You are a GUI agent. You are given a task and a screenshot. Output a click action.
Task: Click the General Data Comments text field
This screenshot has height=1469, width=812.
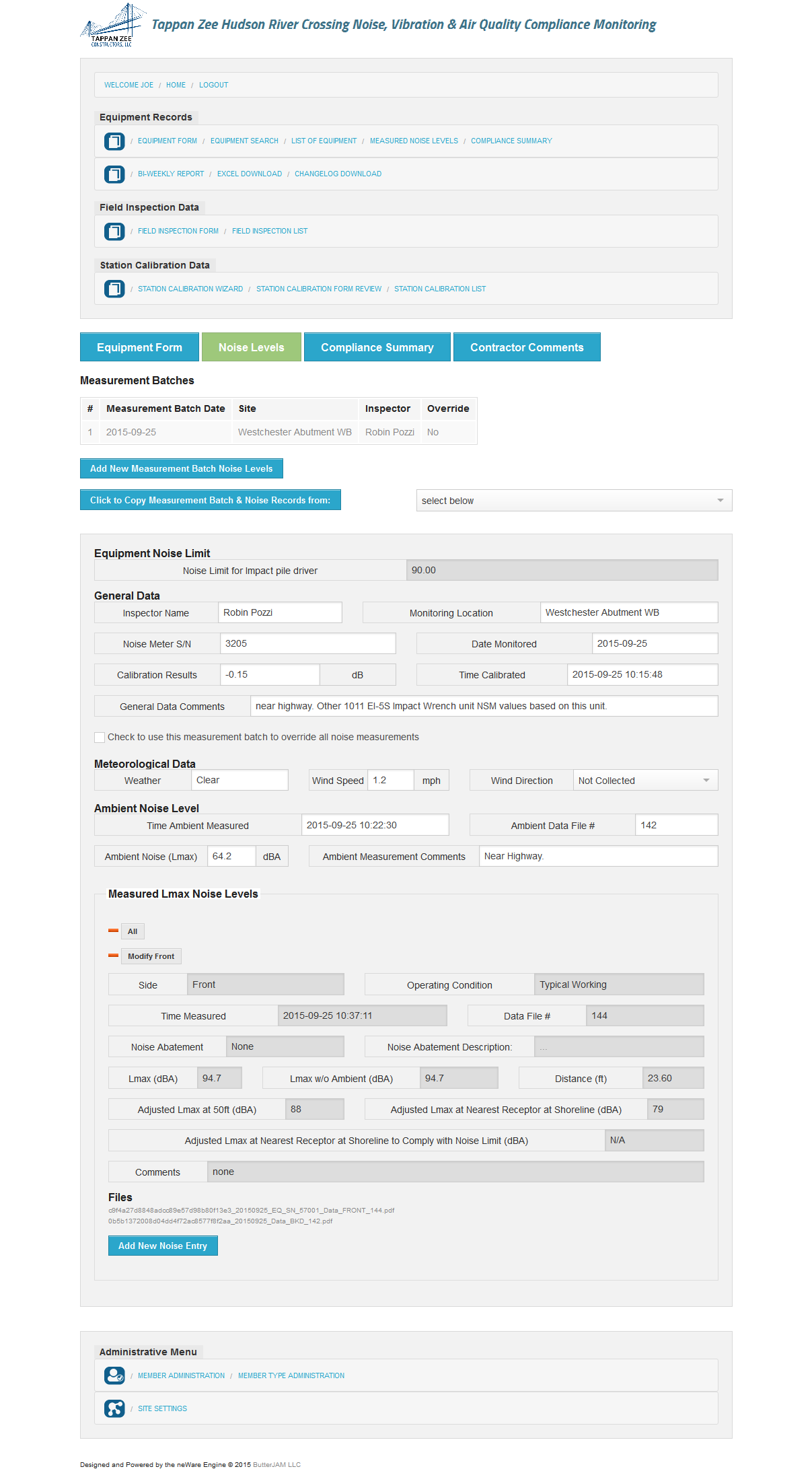(x=483, y=706)
